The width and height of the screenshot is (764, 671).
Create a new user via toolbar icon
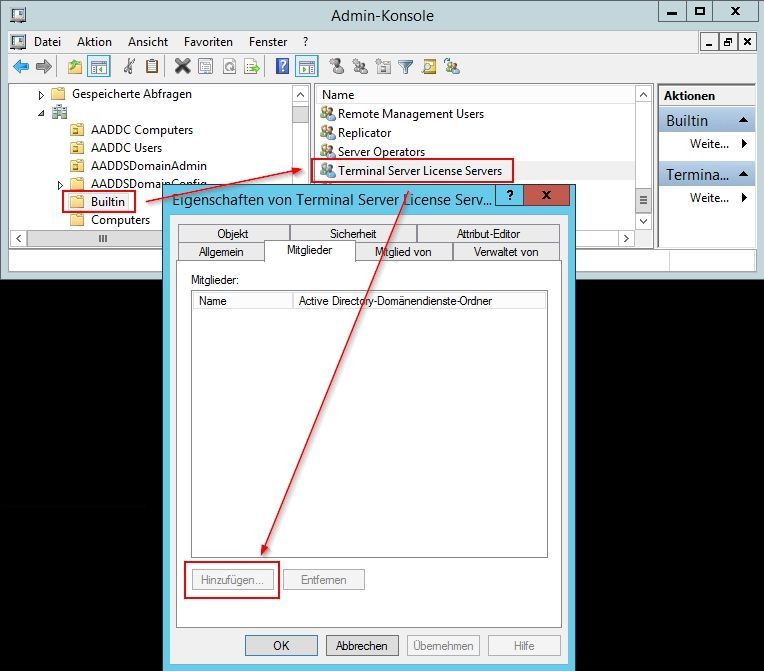(x=336, y=66)
